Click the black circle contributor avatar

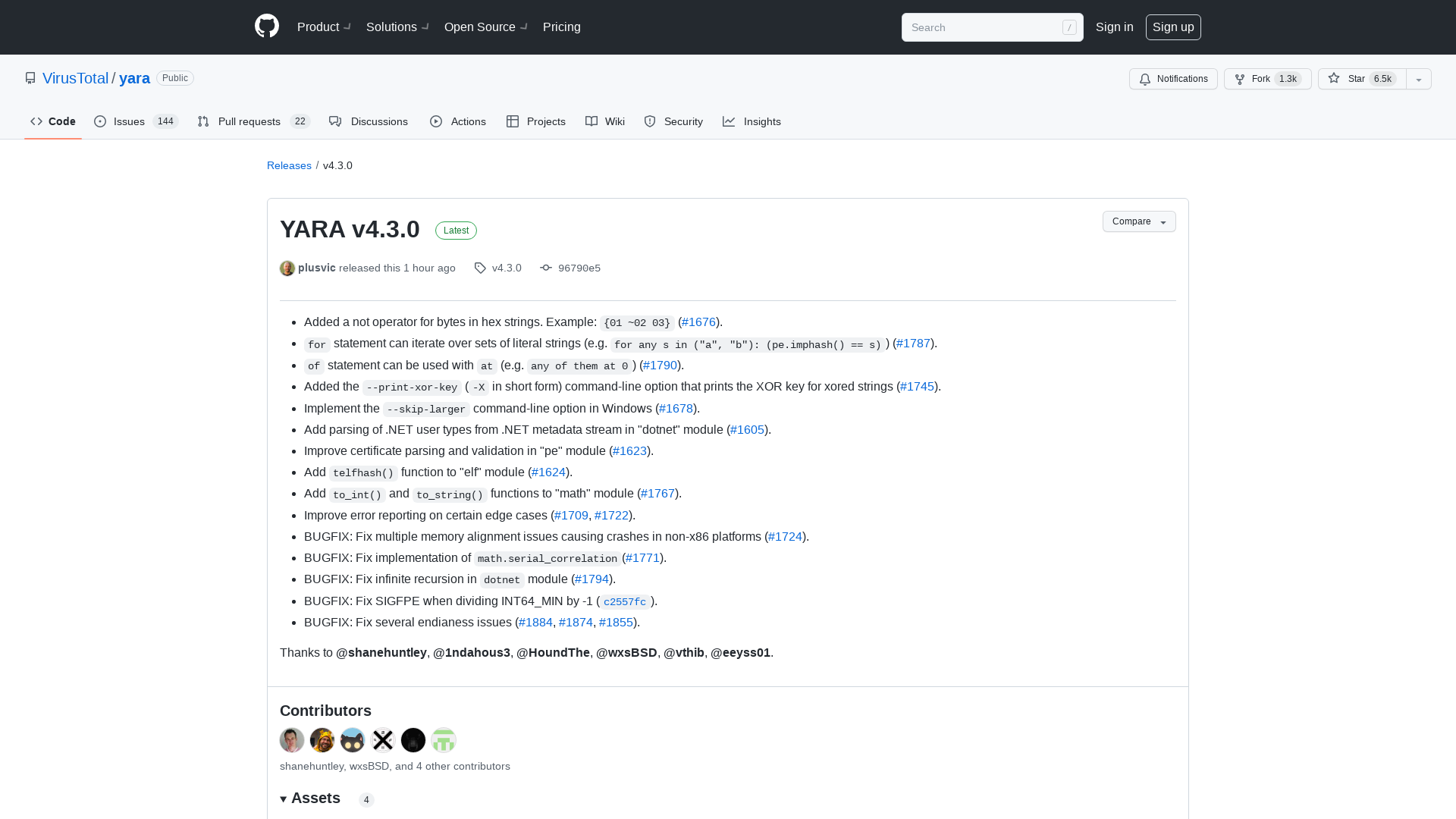point(413,740)
